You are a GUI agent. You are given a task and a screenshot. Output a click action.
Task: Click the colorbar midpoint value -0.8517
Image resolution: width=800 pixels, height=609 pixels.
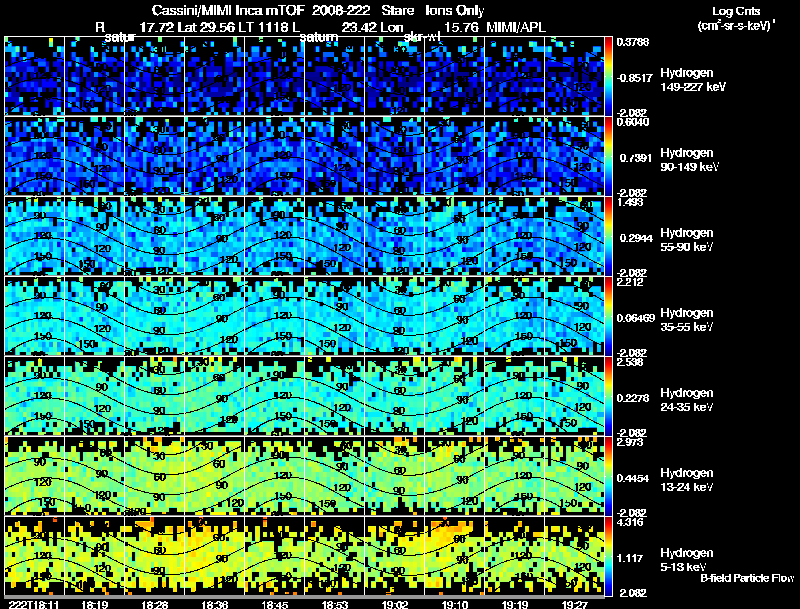coord(634,78)
